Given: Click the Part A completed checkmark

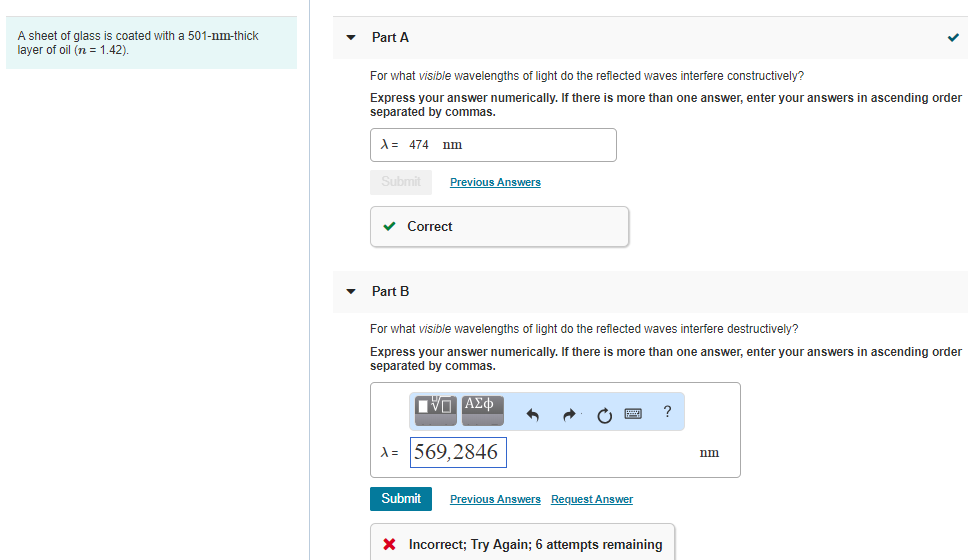Looking at the screenshot, I should tap(953, 38).
